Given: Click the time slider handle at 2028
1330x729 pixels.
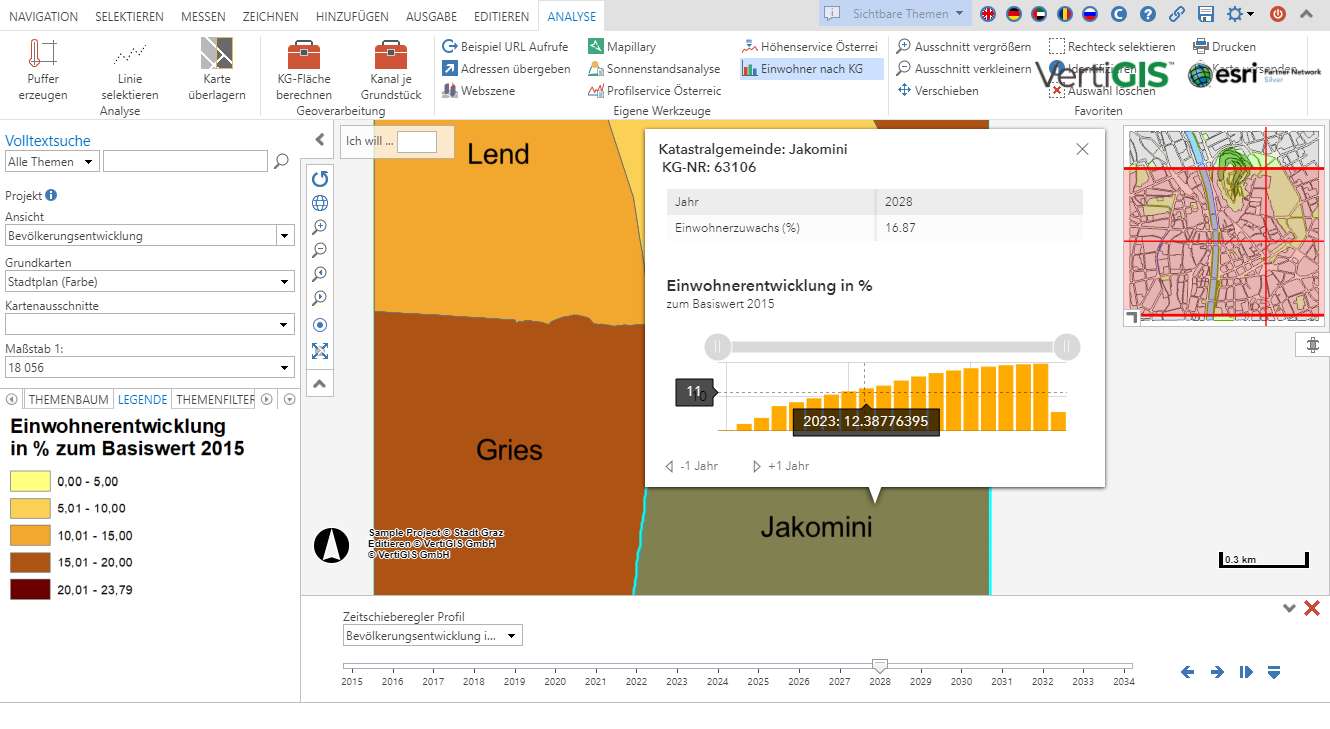Looking at the screenshot, I should 880,663.
